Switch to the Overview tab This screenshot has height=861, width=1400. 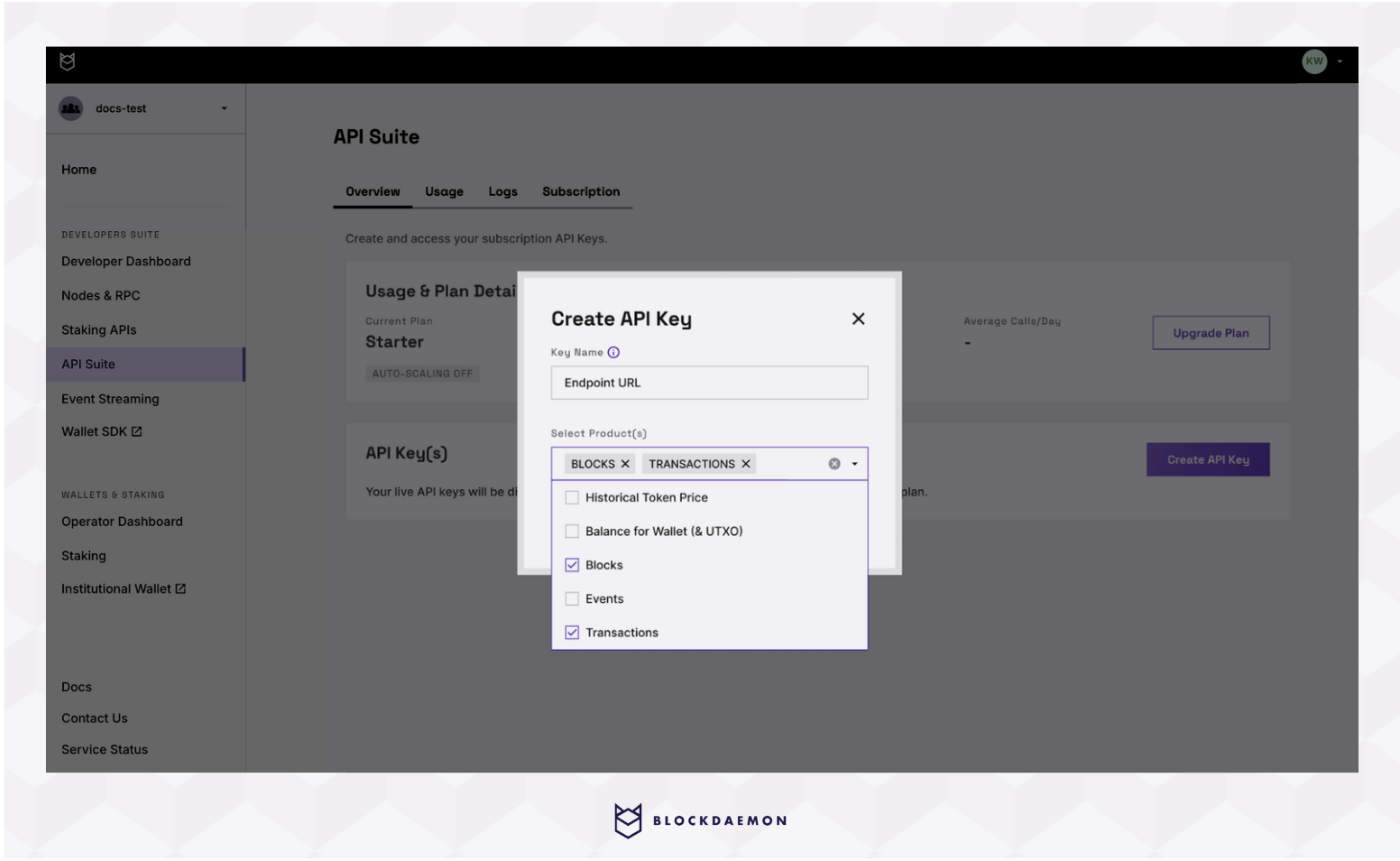click(x=373, y=192)
